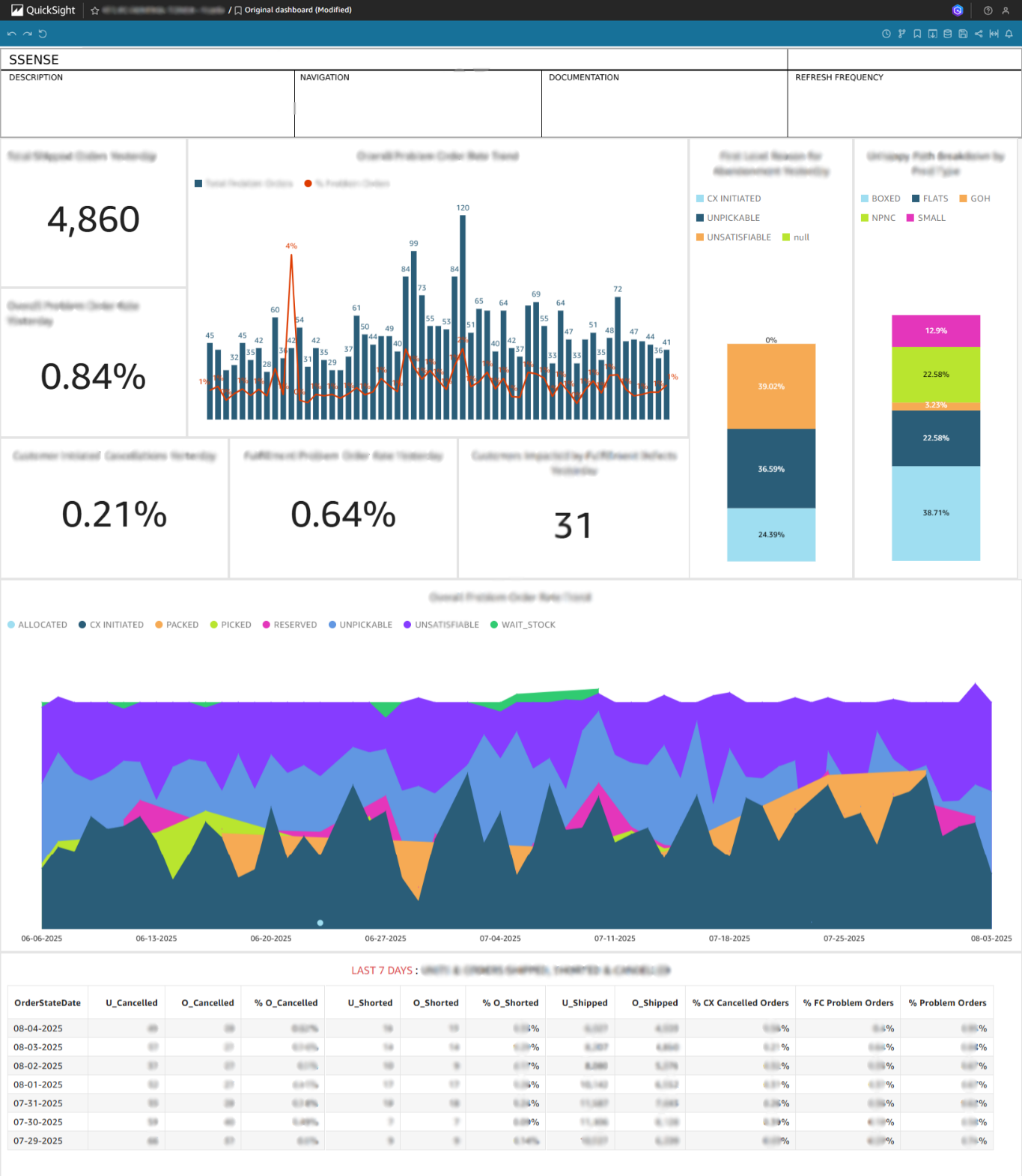
Task: Click the redo arrow in the toolbar
Action: pyautogui.click(x=27, y=34)
